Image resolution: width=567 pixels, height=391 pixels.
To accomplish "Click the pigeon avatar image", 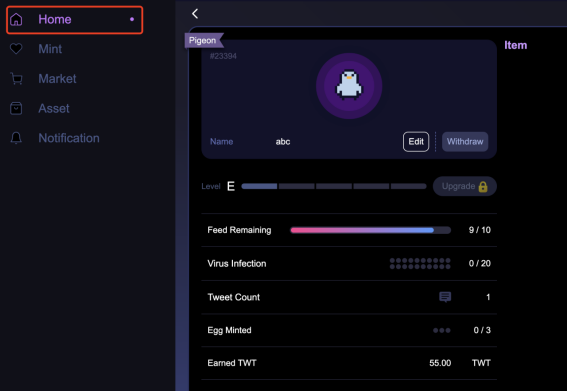I will 349,86.
